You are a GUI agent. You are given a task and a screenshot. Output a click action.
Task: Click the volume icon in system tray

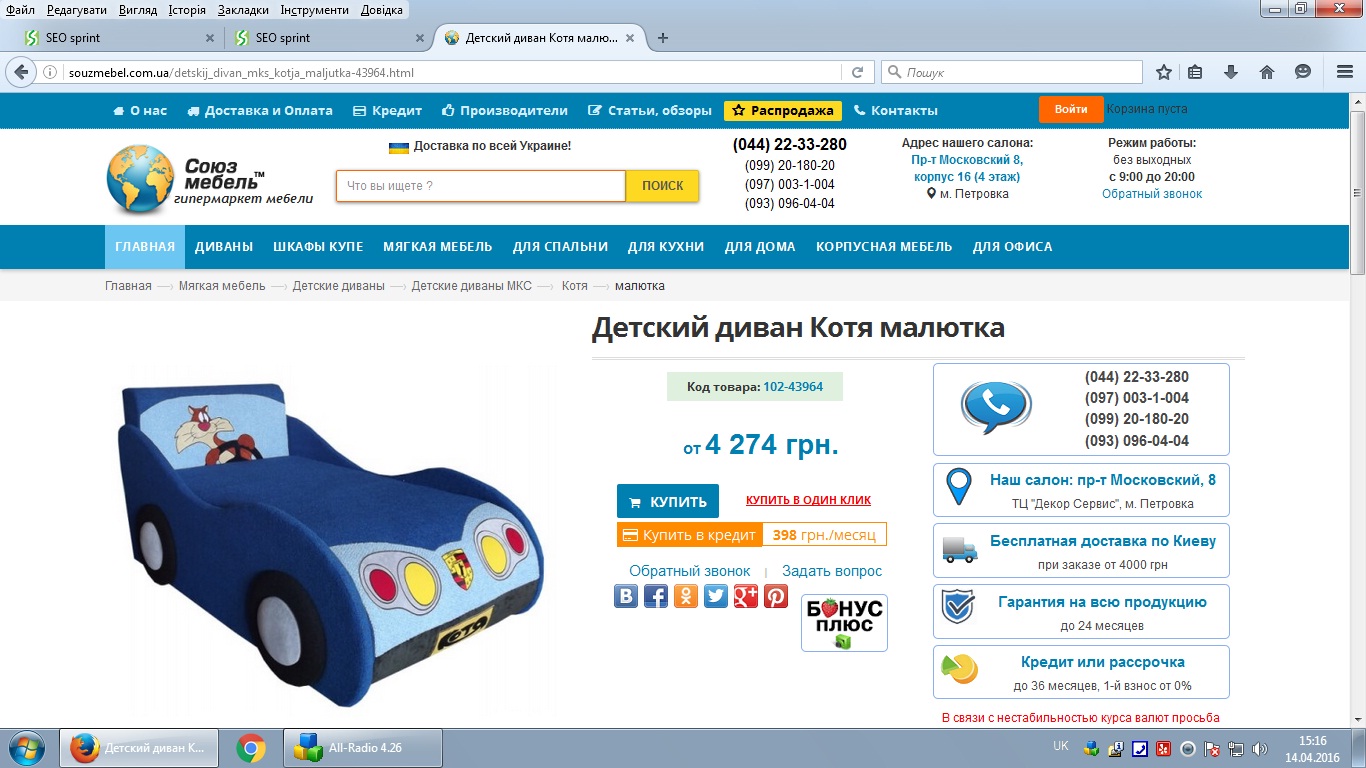[1259, 748]
